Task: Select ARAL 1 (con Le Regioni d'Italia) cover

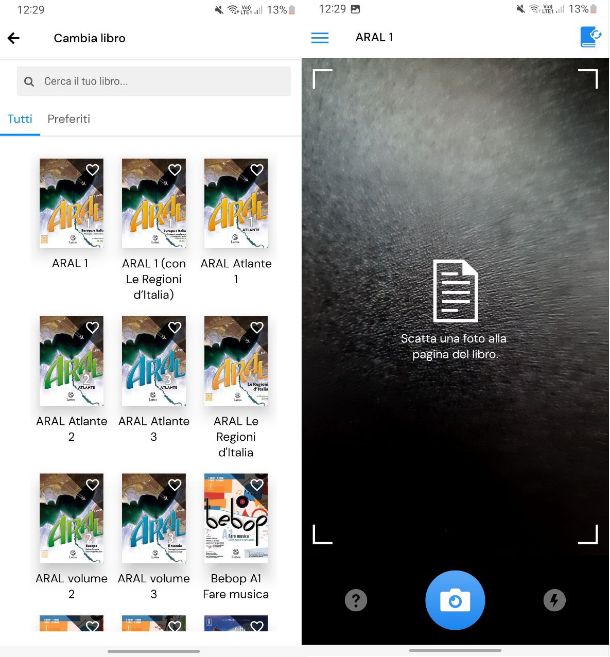Action: (x=154, y=203)
